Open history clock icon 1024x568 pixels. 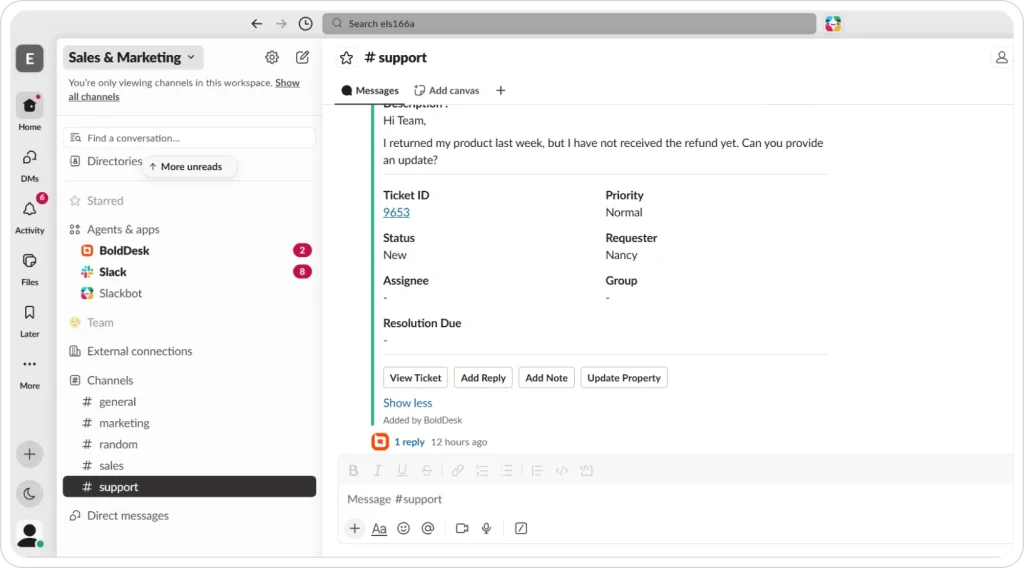pyautogui.click(x=306, y=24)
